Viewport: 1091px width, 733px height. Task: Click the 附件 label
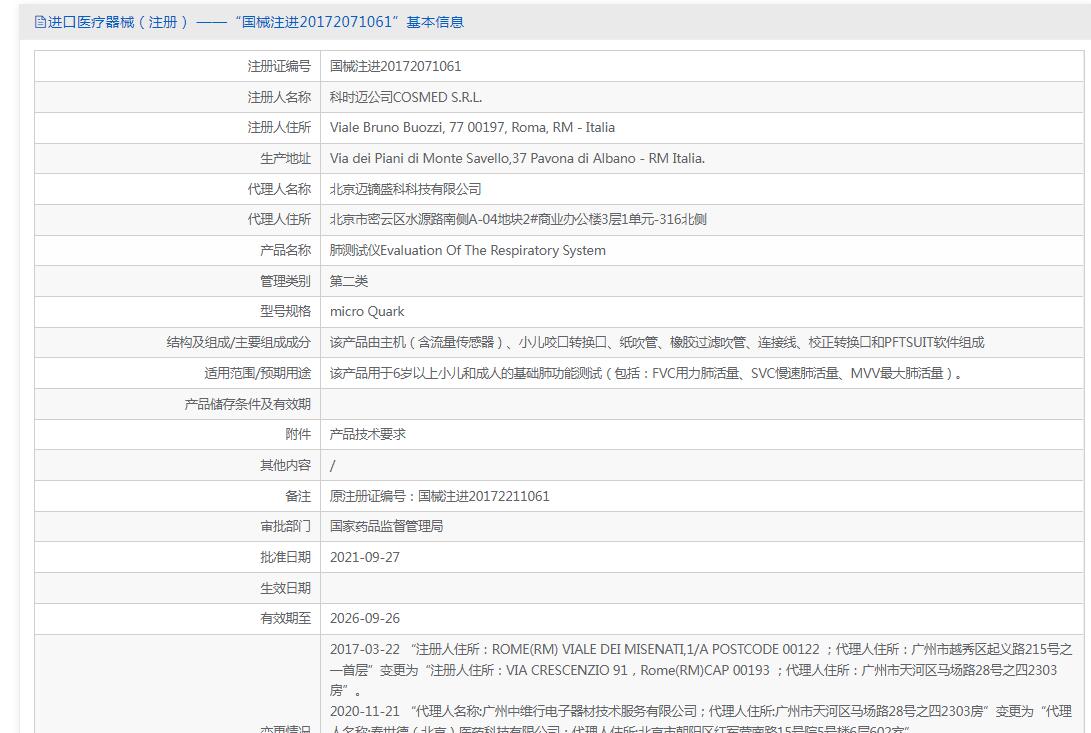click(298, 434)
